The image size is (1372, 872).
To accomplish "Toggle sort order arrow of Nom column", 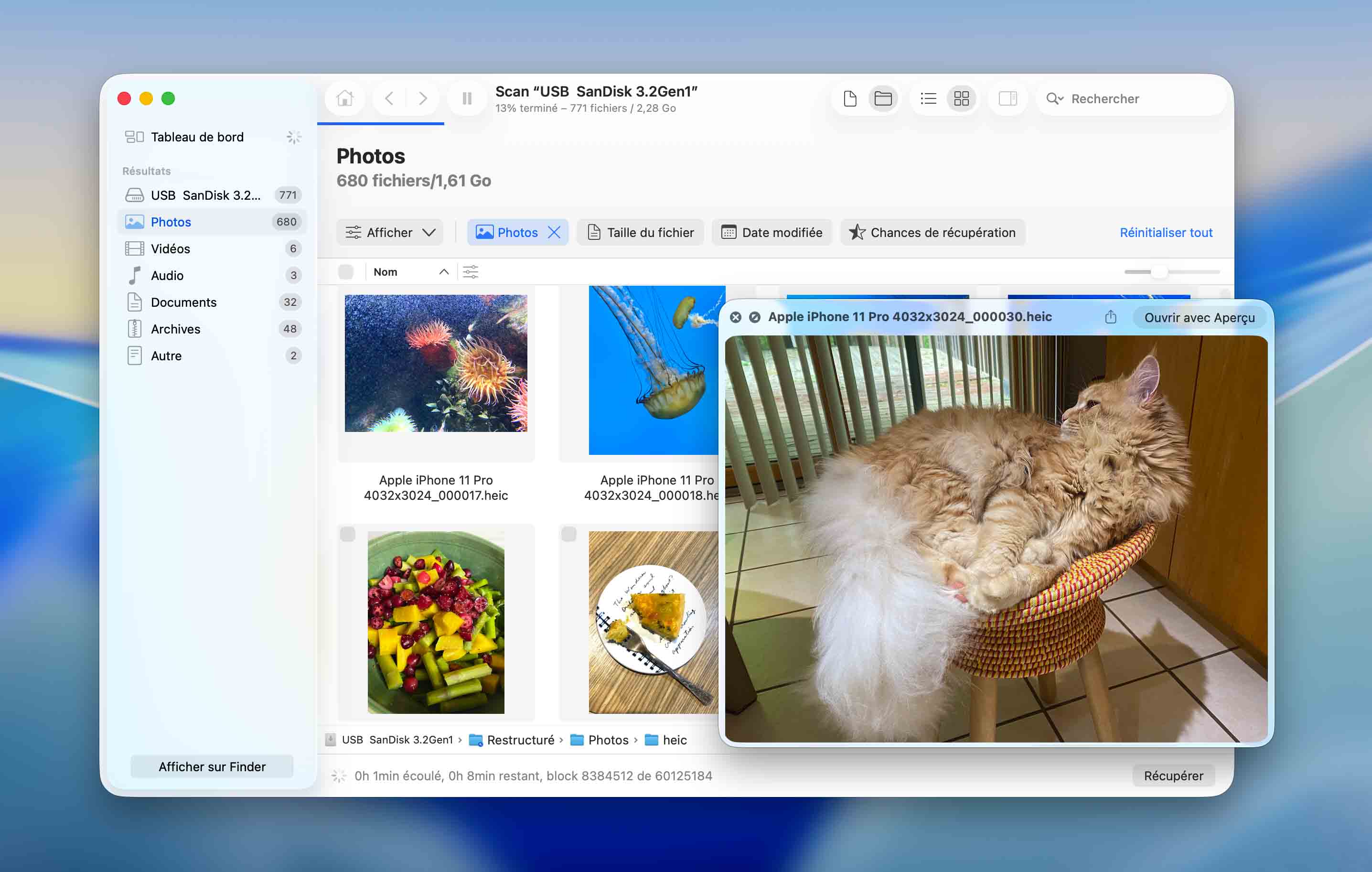I will (444, 272).
